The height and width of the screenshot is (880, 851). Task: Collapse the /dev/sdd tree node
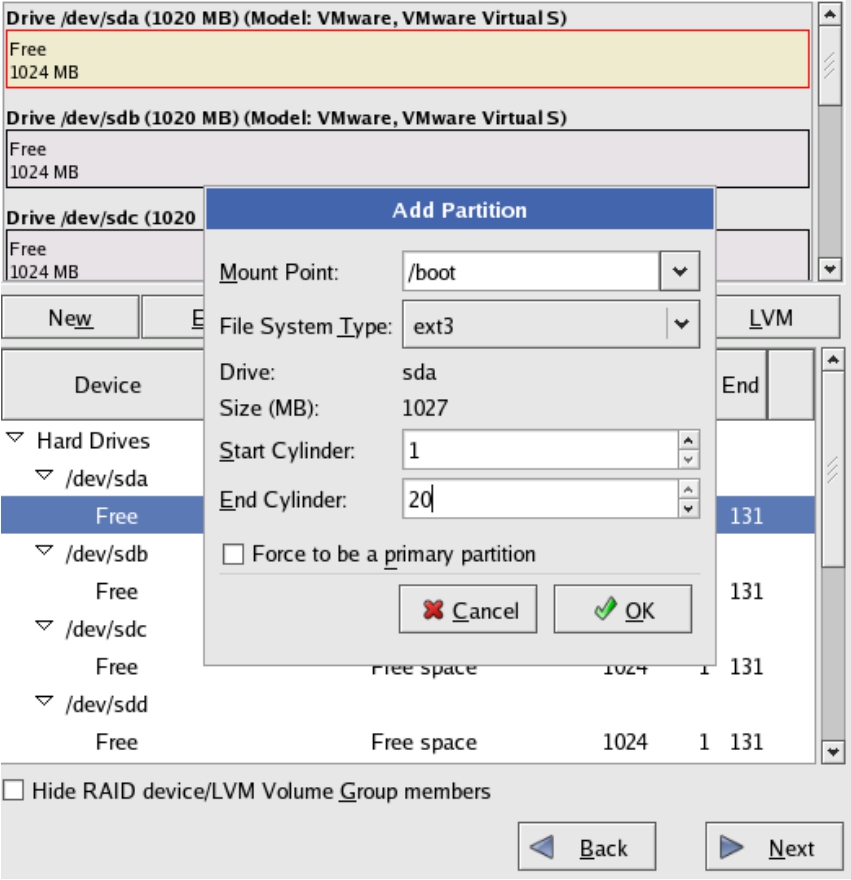click(x=44, y=702)
